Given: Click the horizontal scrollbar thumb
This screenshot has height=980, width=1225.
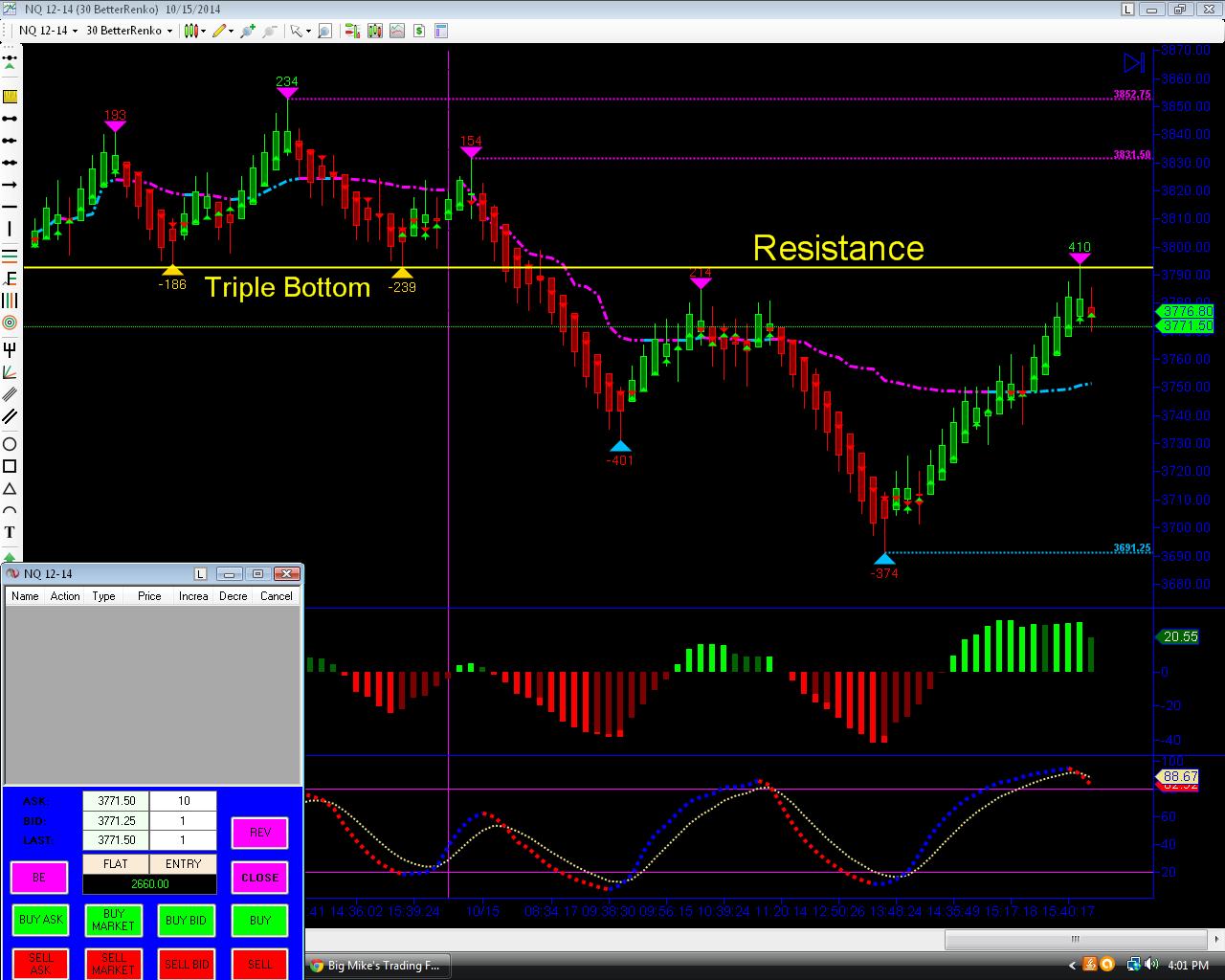Looking at the screenshot, I should [x=1075, y=940].
